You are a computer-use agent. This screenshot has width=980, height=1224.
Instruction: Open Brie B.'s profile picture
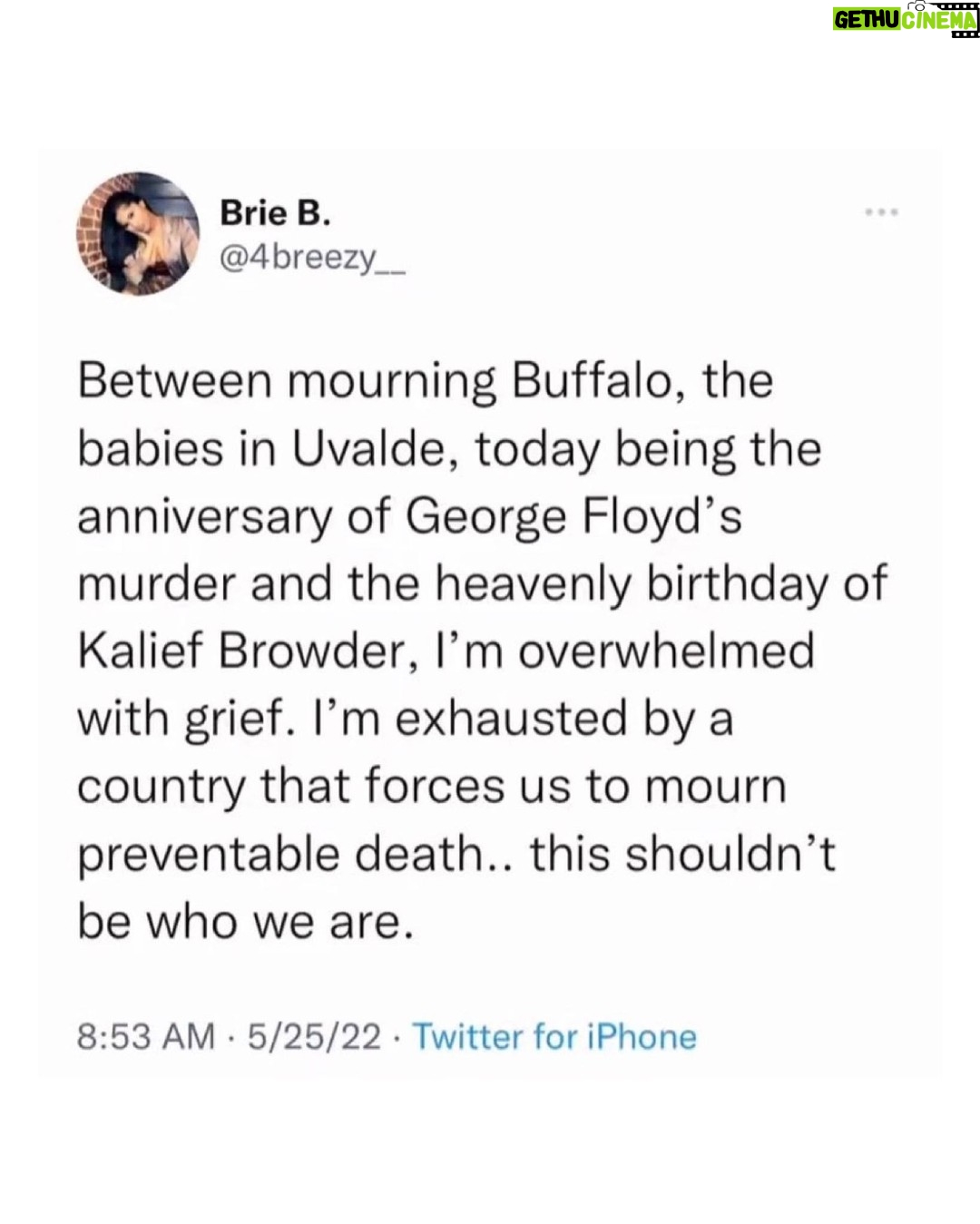pyautogui.click(x=137, y=233)
